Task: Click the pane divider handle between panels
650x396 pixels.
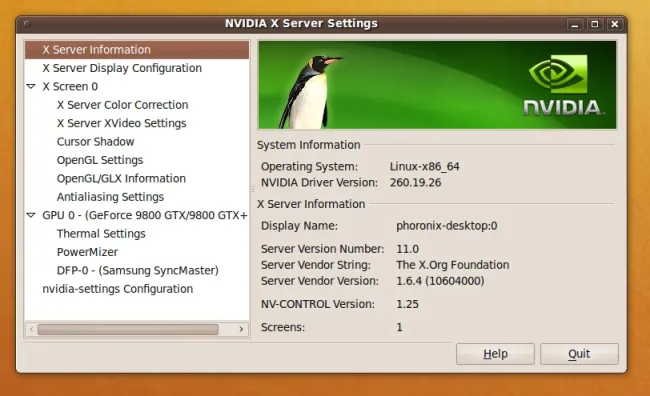Action: tap(253, 189)
